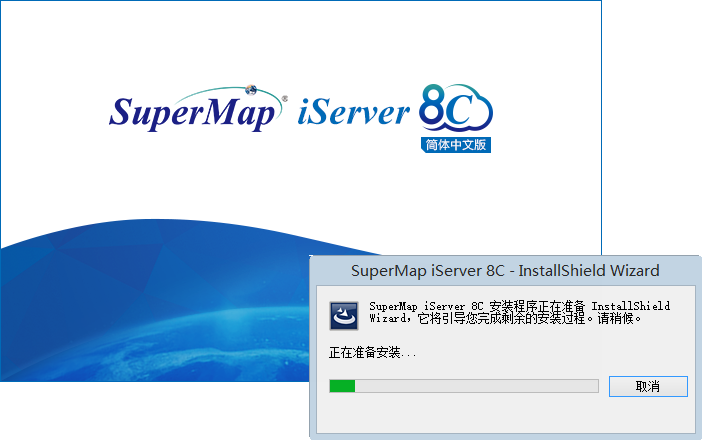Click the capital S of the SuperMap logo
Viewport: 702px width, 440px height.
tap(122, 112)
